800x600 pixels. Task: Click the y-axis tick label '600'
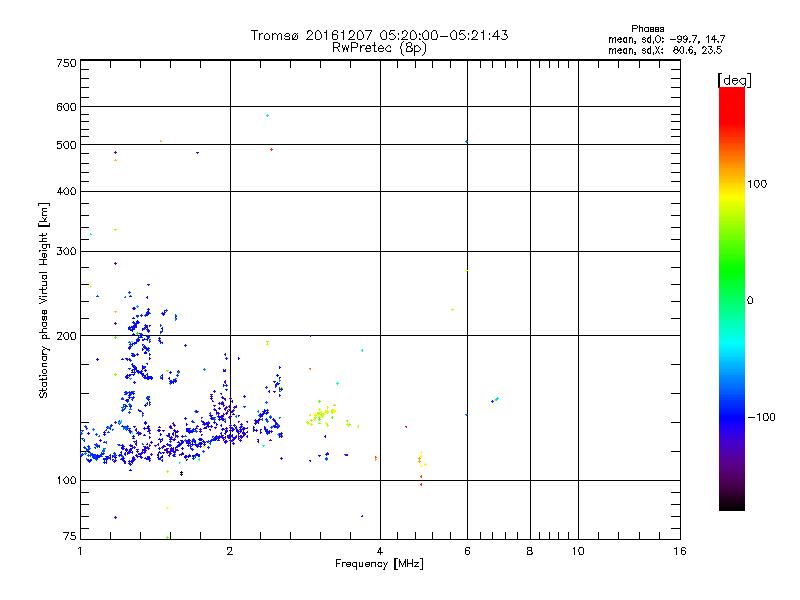point(66,107)
